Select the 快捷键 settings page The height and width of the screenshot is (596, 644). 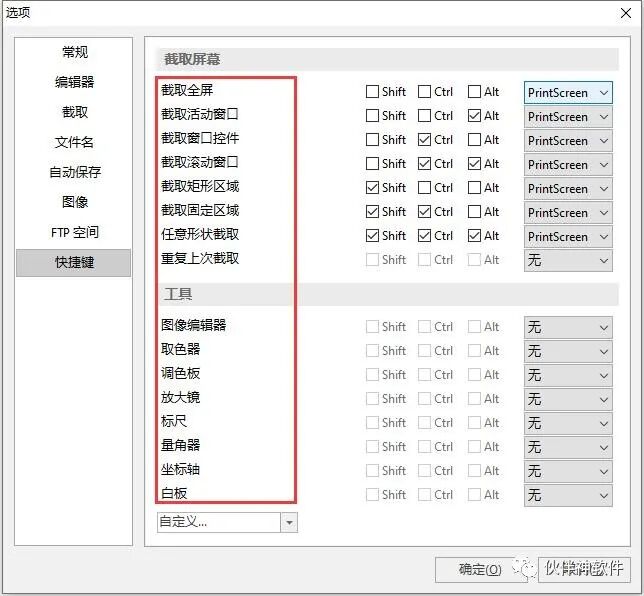74,262
